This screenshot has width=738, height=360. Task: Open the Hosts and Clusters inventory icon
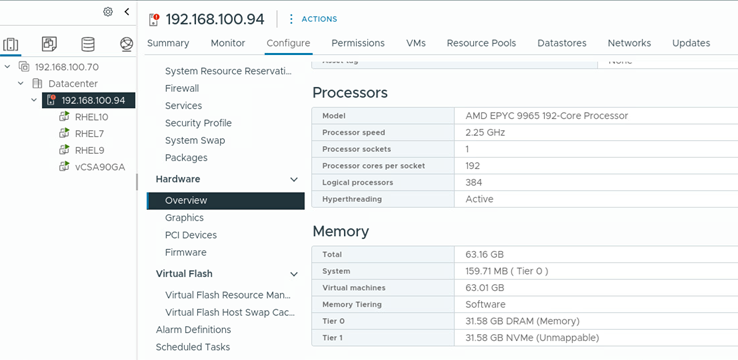[10, 44]
